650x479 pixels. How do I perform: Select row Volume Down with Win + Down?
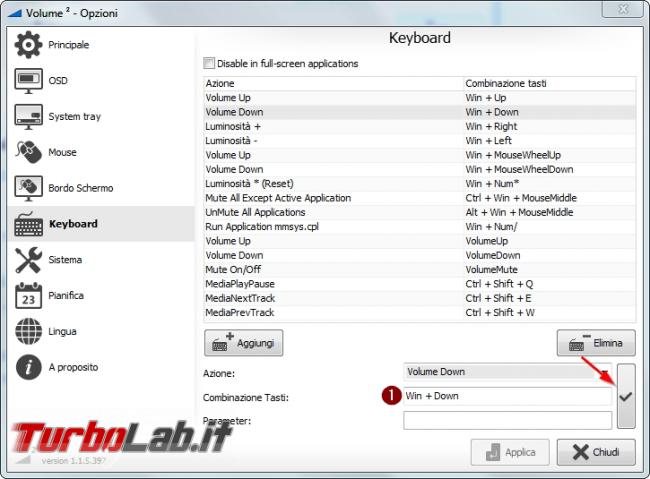pyautogui.click(x=420, y=112)
